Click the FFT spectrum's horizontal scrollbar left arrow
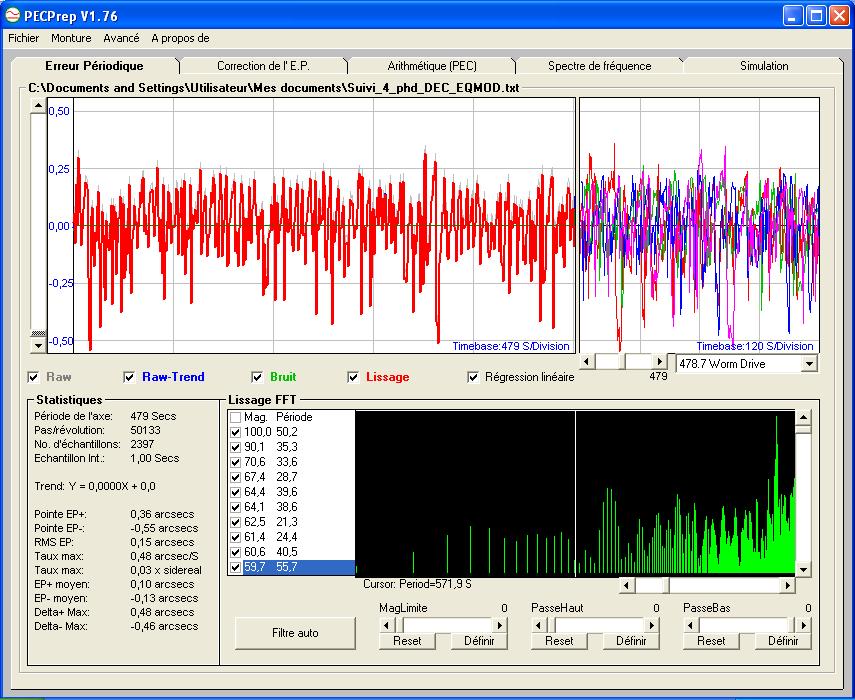 [627, 585]
